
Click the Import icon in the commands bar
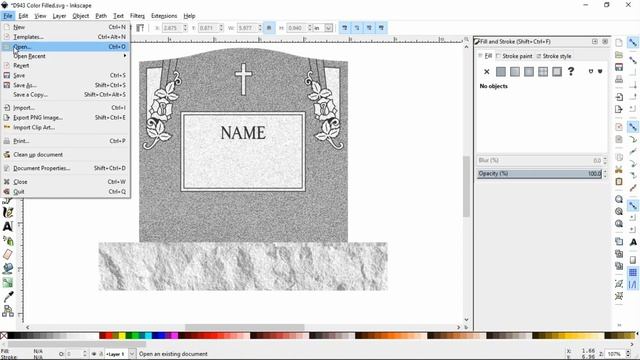point(619,97)
